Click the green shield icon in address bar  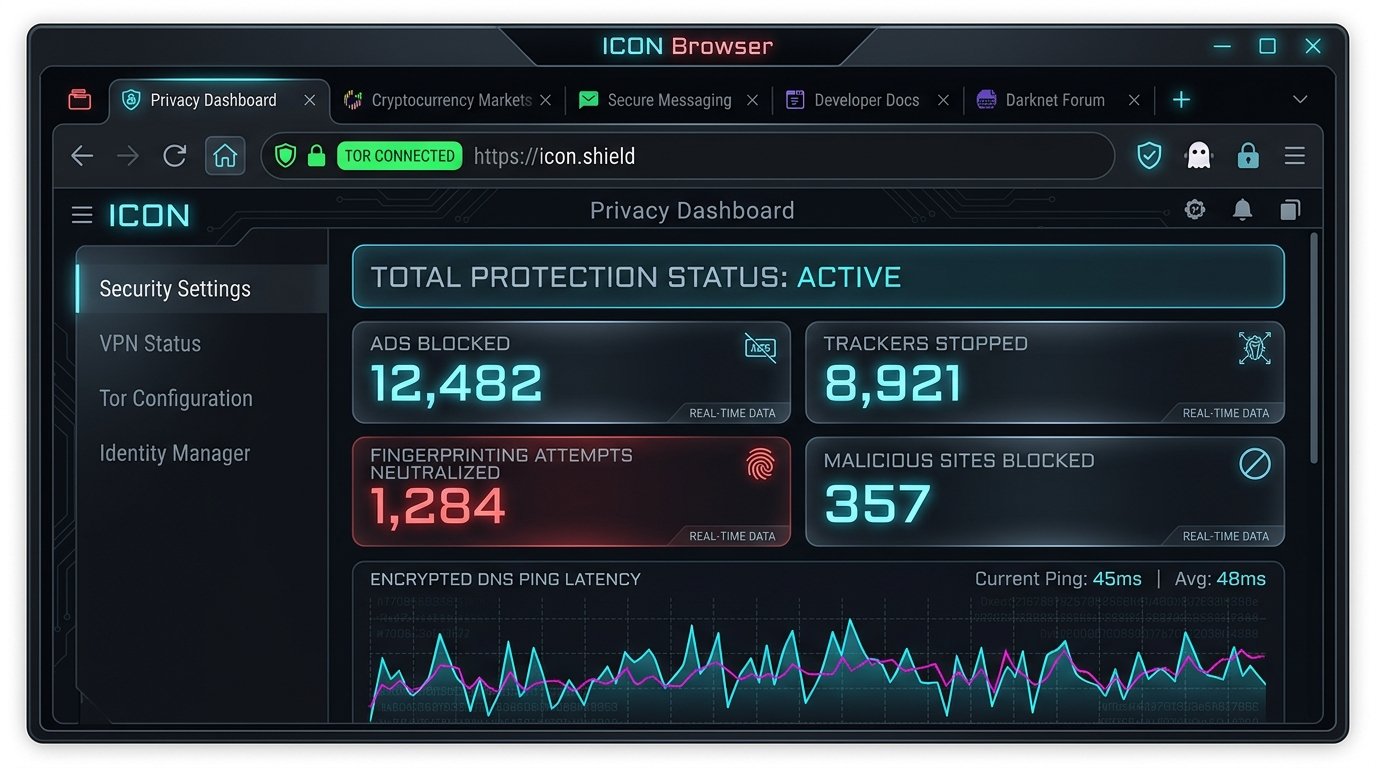(286, 156)
